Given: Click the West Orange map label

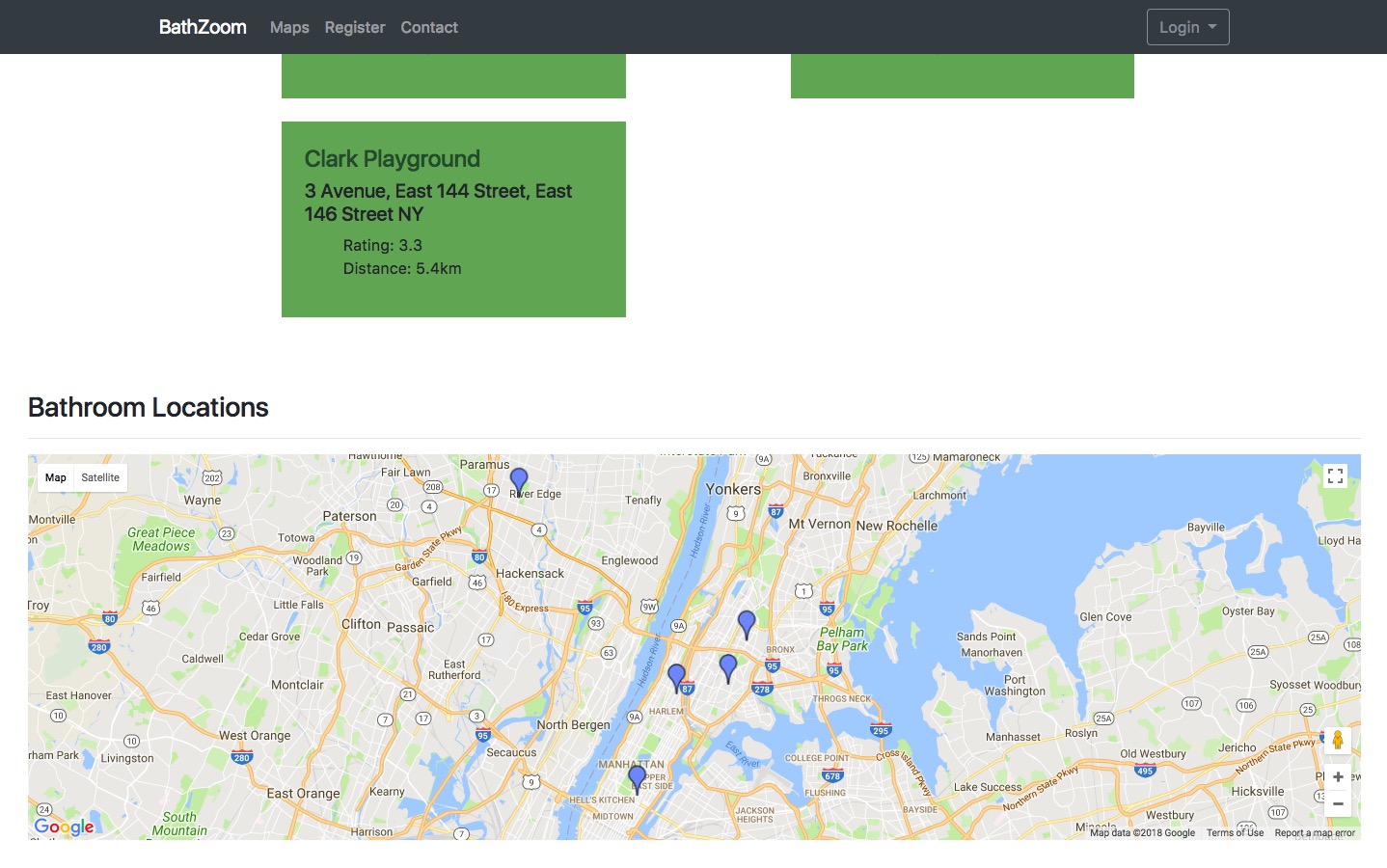Looking at the screenshot, I should click(x=255, y=735).
